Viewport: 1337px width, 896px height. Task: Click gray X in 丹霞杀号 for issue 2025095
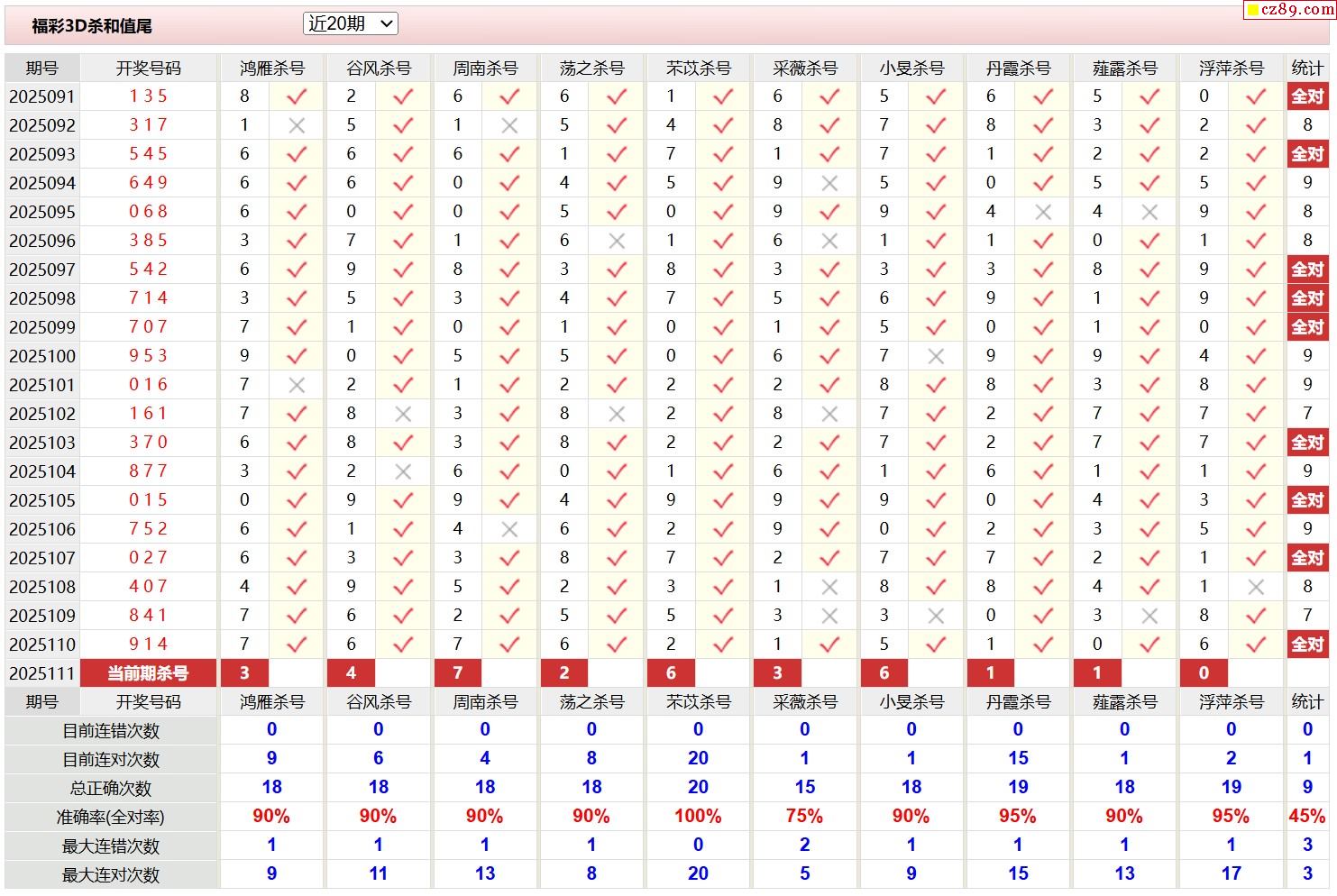coord(1043,212)
